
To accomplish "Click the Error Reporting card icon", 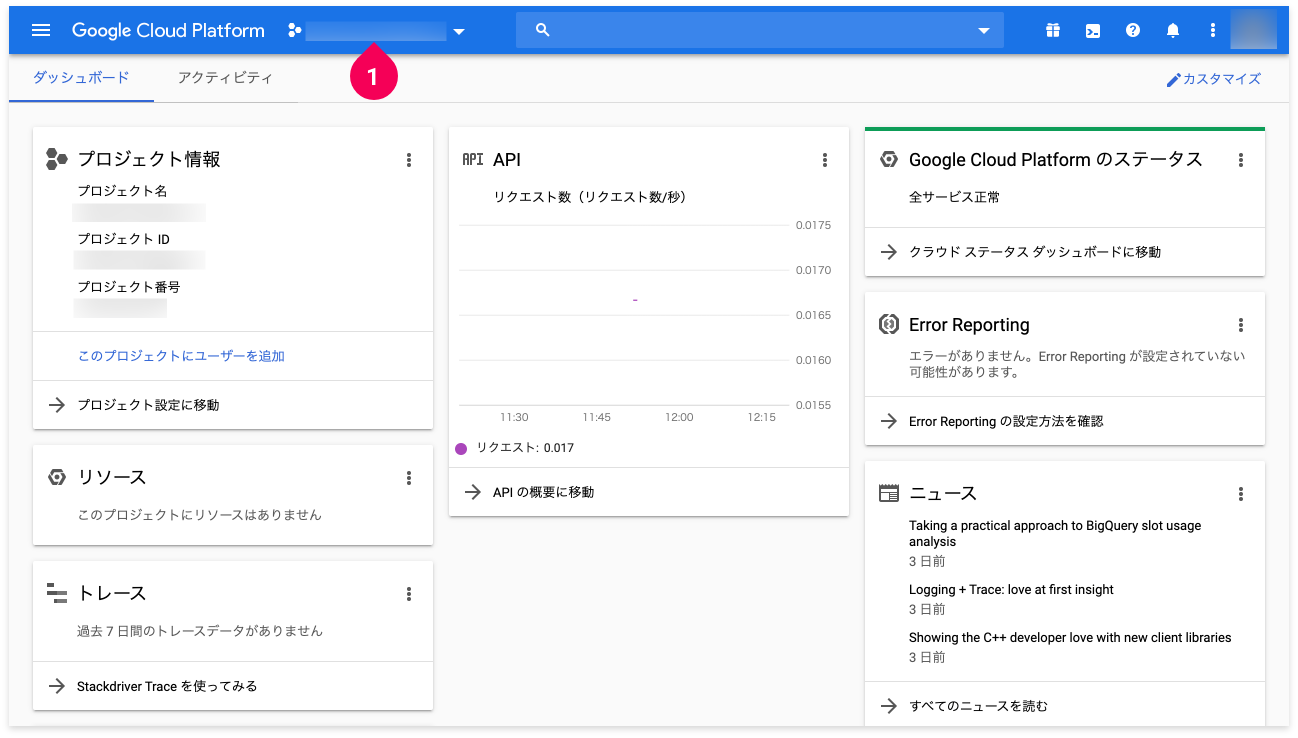I will (889, 324).
